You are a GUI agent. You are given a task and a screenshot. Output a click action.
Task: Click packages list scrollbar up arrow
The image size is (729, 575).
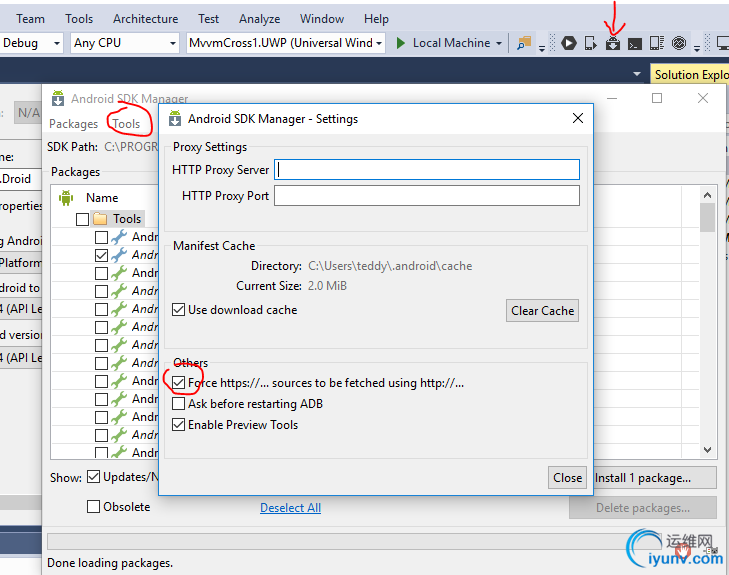tap(707, 195)
